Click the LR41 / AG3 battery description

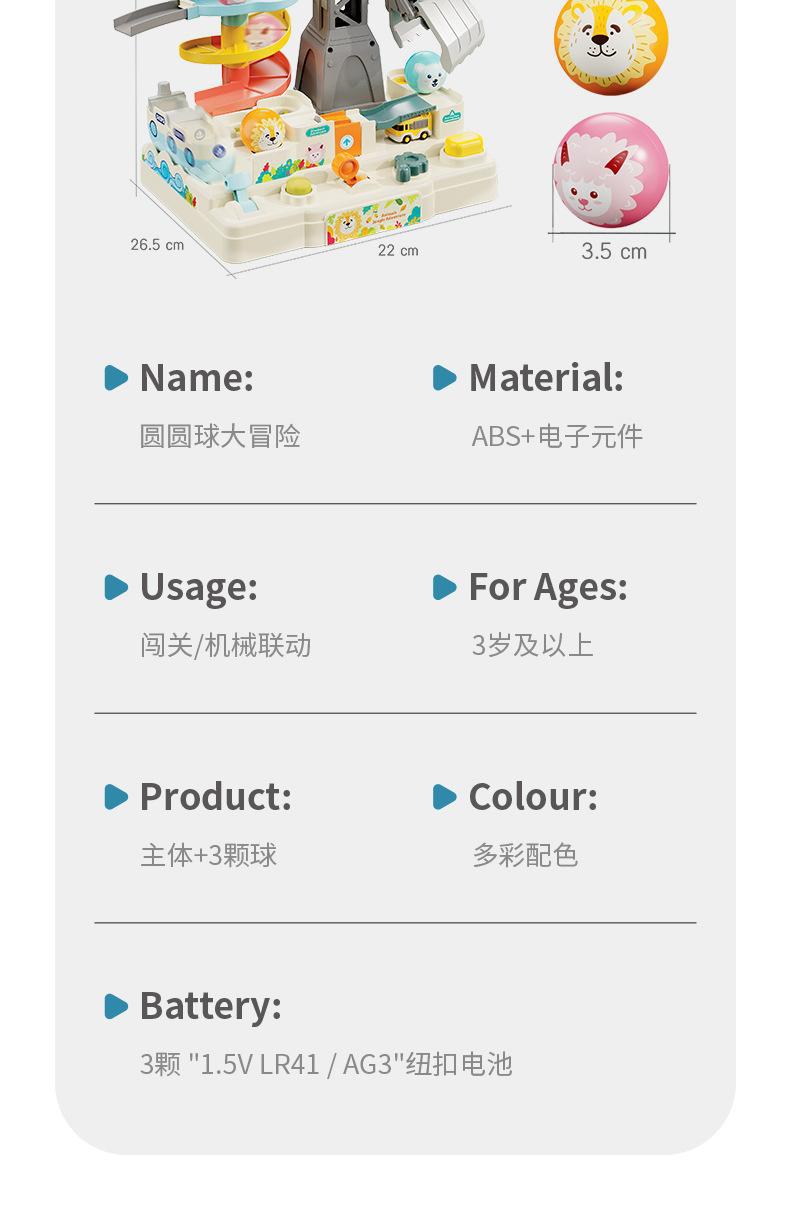[326, 1064]
